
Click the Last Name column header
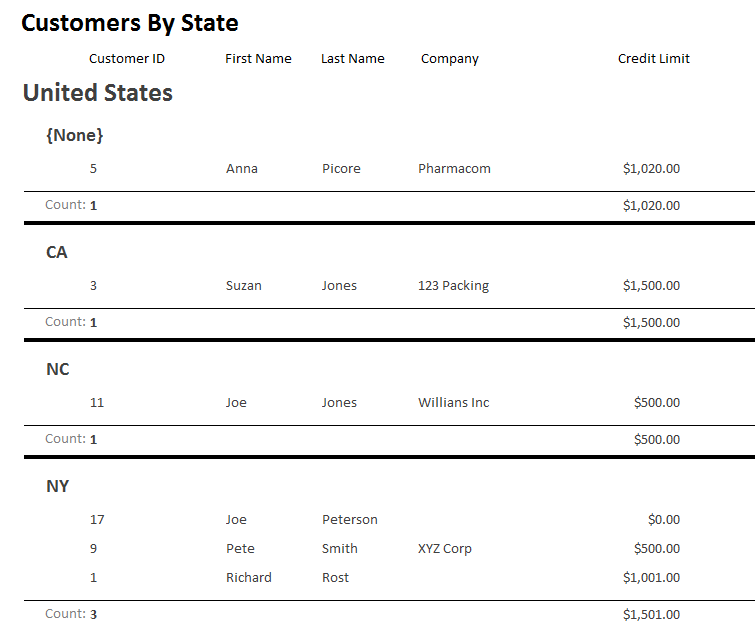click(352, 59)
